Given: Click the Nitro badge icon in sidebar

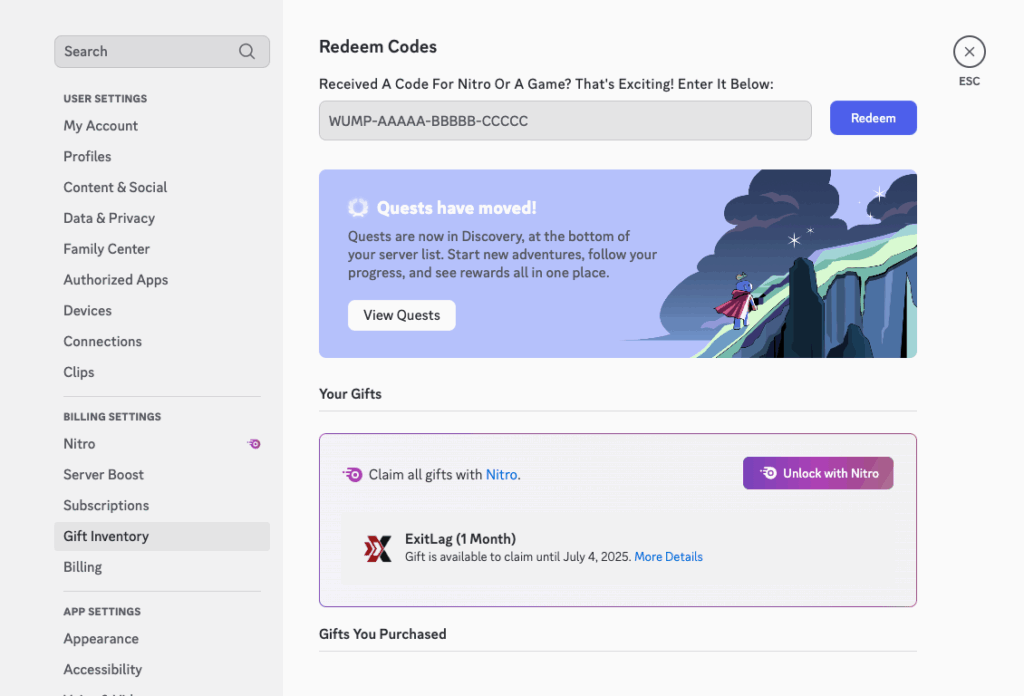Looking at the screenshot, I should point(254,444).
